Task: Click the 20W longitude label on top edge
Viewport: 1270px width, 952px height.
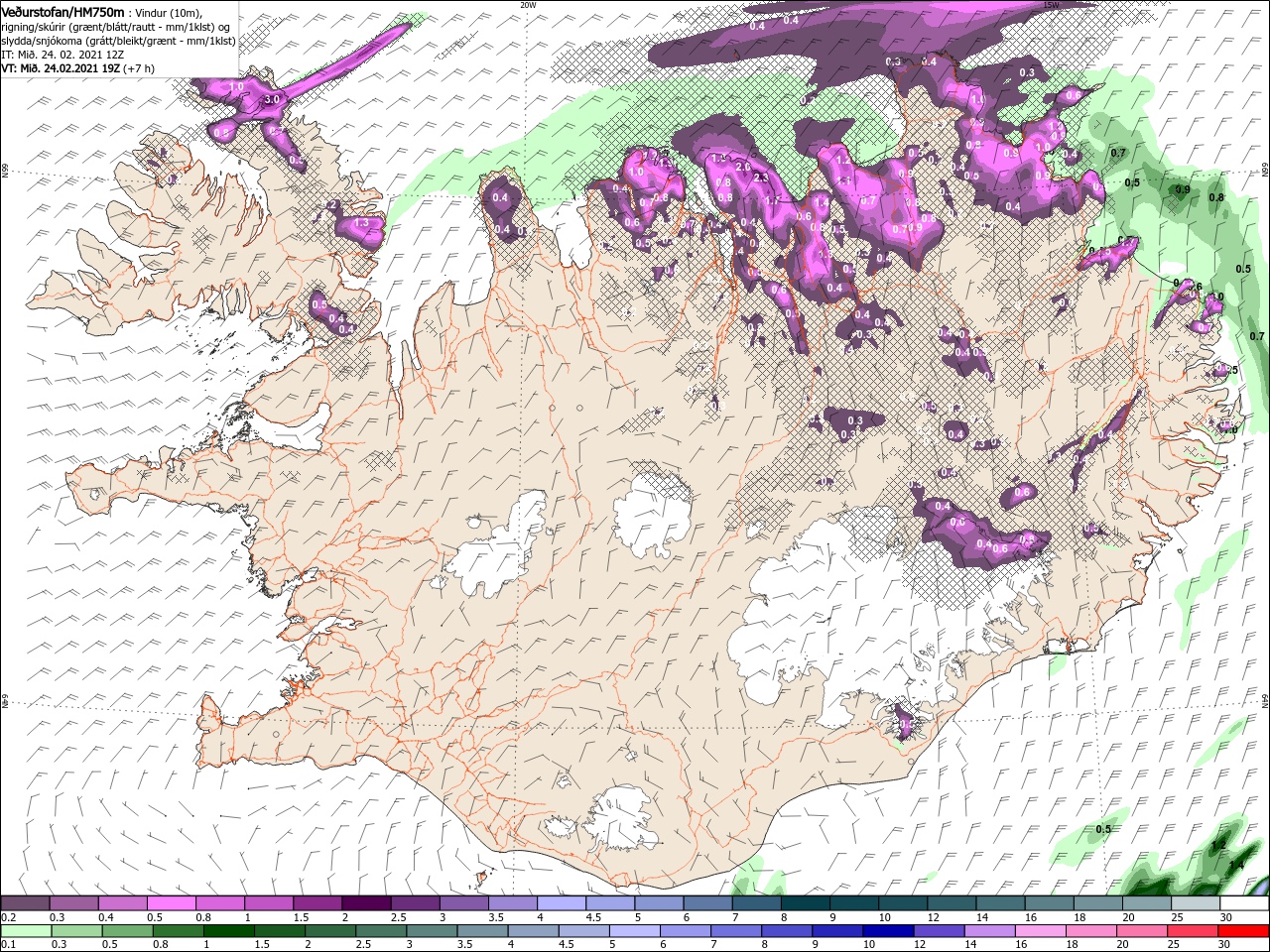Action: pos(527,5)
